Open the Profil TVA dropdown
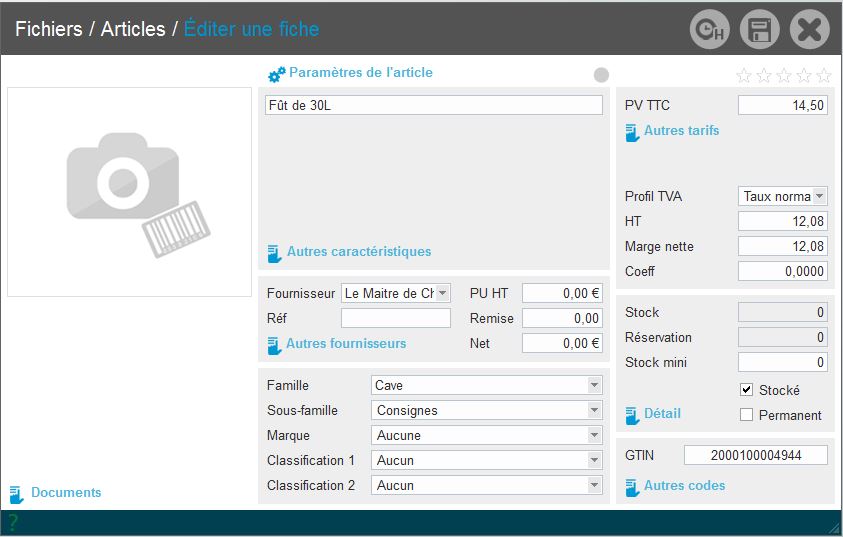This screenshot has width=843, height=537. point(819,196)
